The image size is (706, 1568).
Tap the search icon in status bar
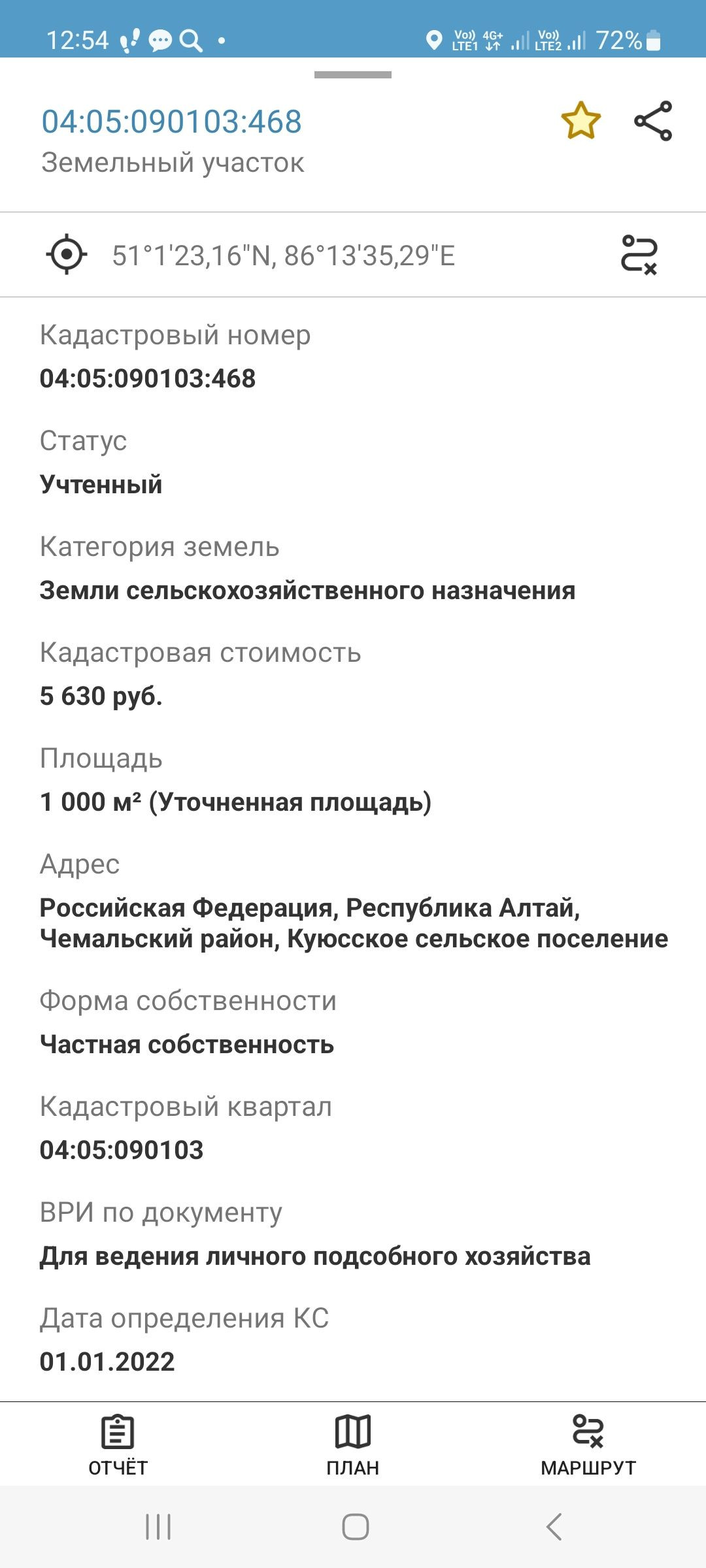point(191,41)
